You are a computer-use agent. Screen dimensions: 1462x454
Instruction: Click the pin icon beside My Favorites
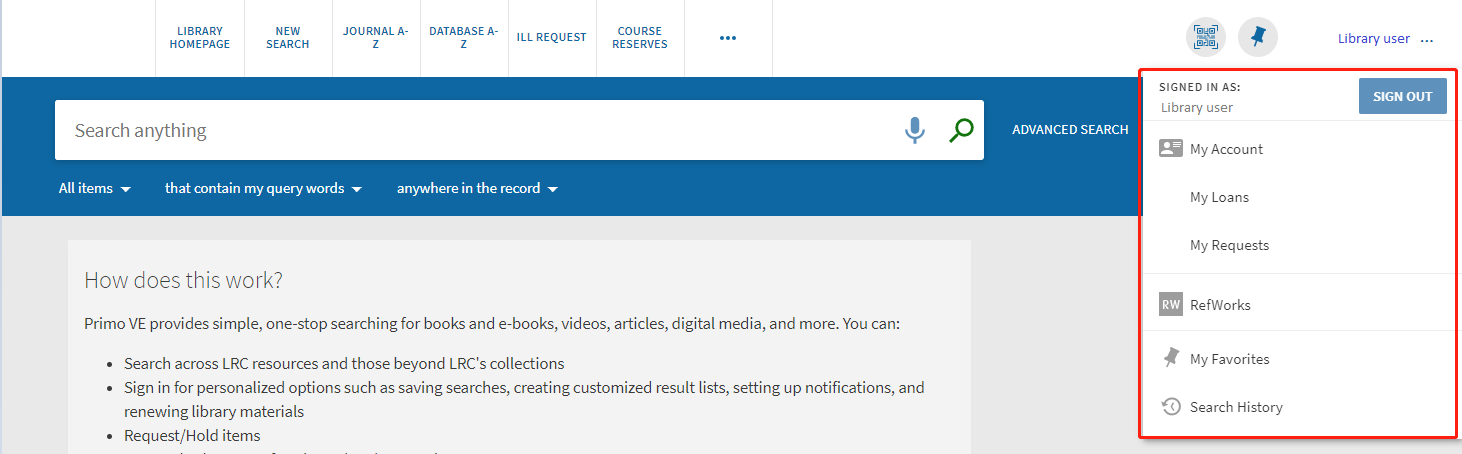[x=1170, y=358]
